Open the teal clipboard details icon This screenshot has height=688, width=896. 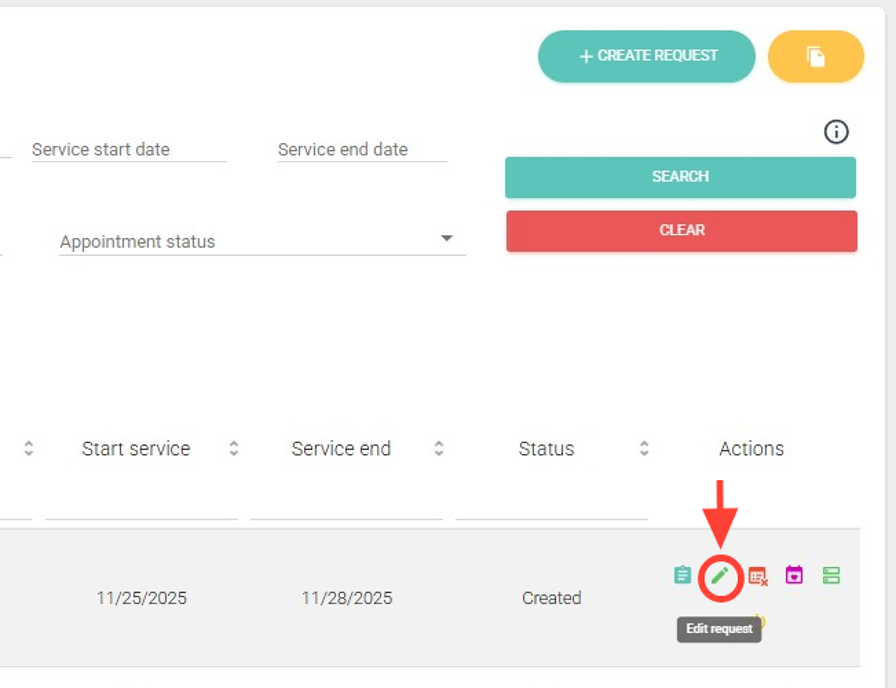click(682, 575)
